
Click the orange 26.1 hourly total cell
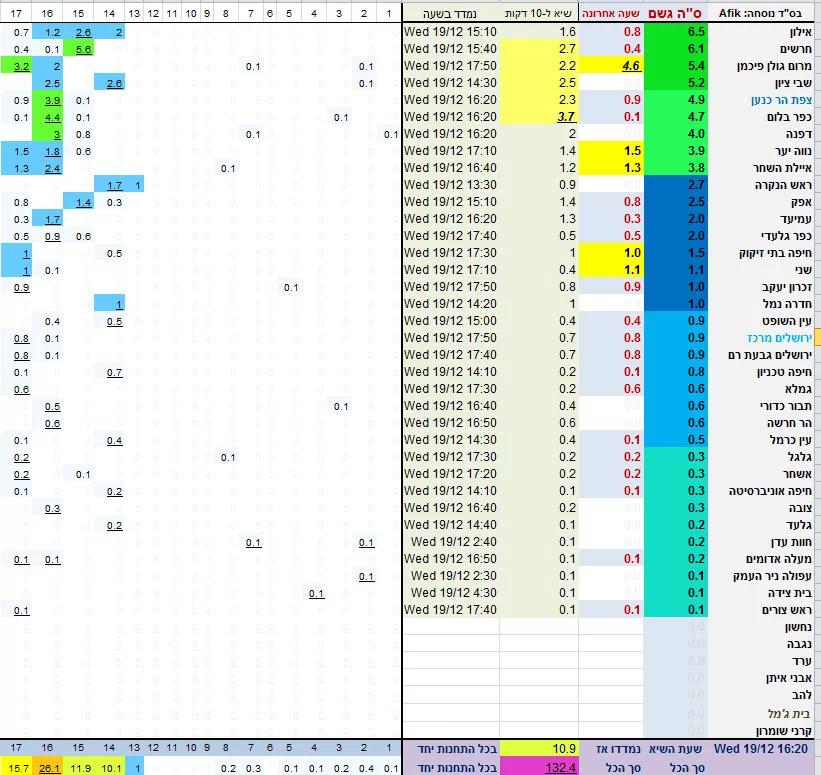(x=47, y=767)
